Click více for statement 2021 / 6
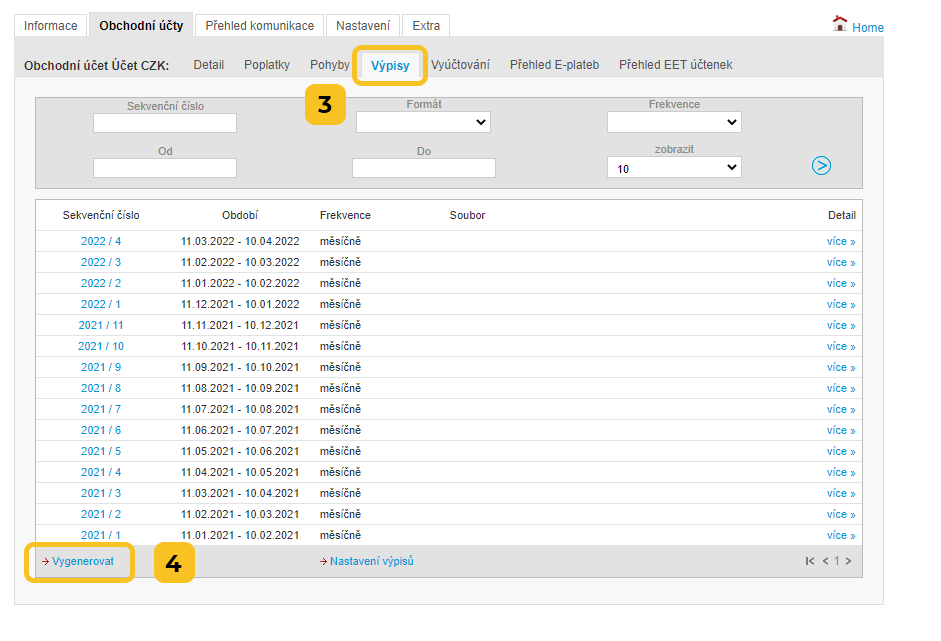Screen dimensions: 941x641 coord(841,430)
